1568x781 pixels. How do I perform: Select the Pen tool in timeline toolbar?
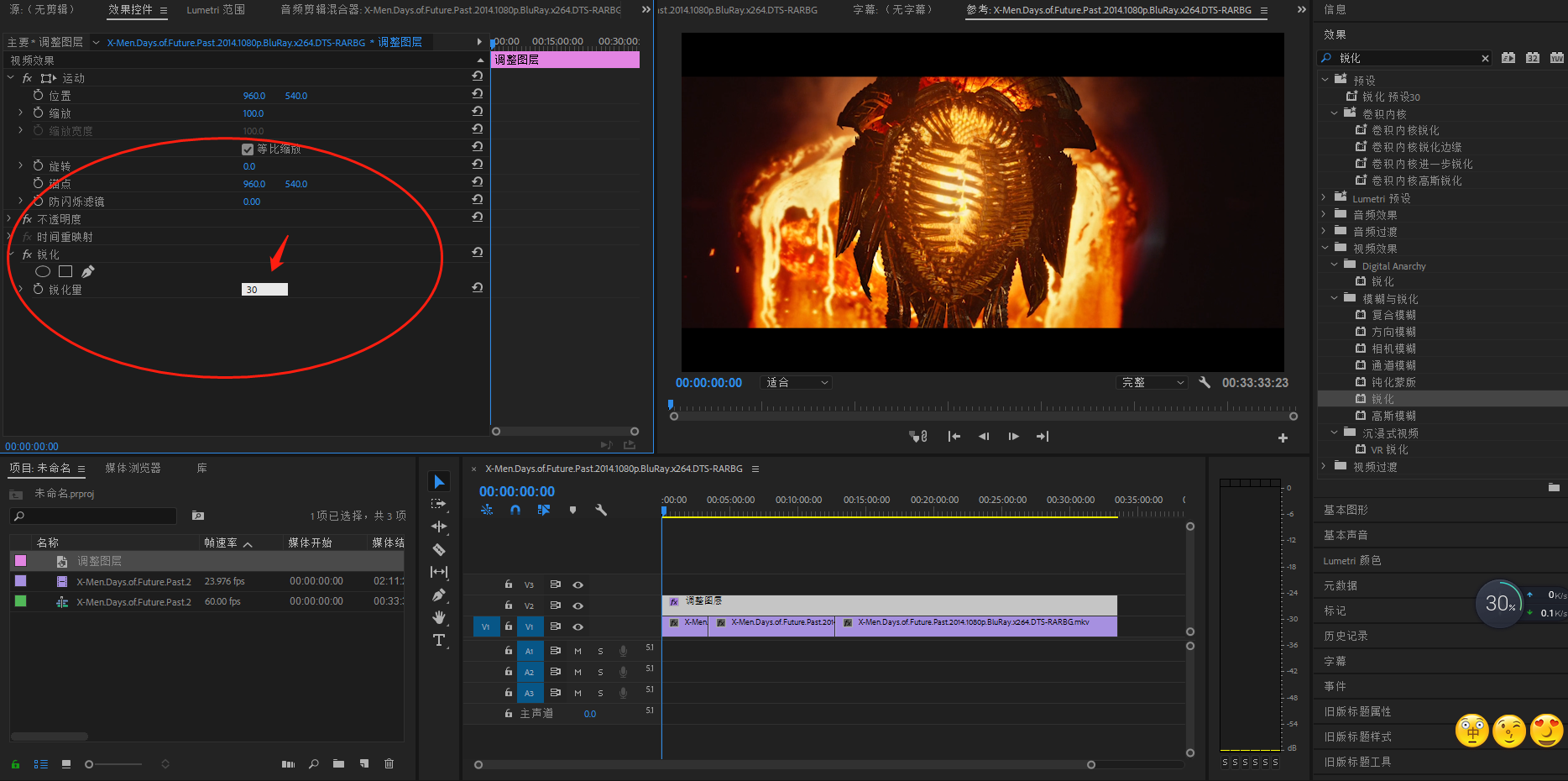pyautogui.click(x=439, y=595)
